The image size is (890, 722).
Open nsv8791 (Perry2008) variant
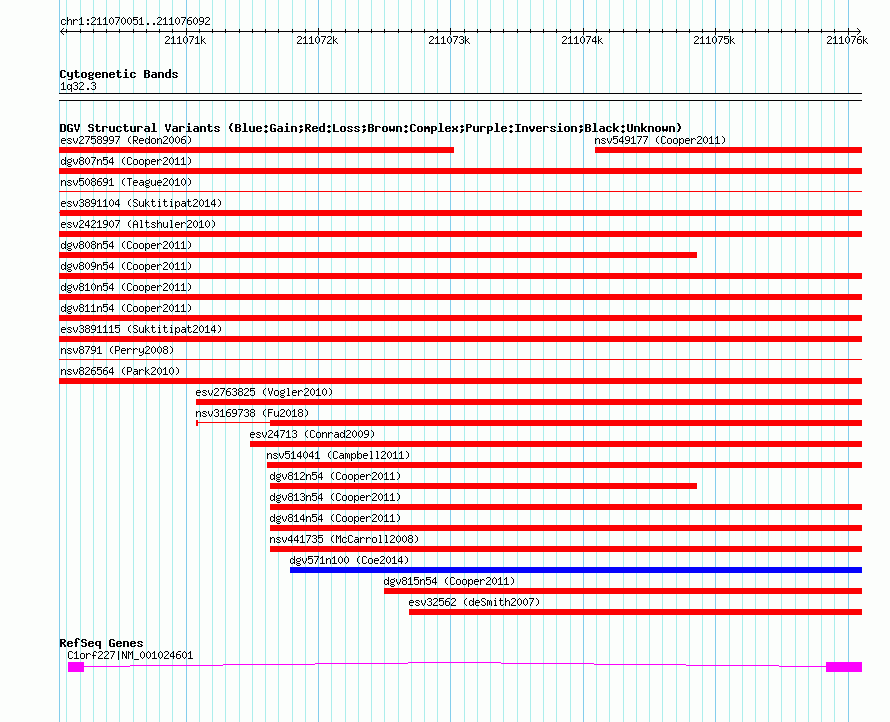coord(117,350)
